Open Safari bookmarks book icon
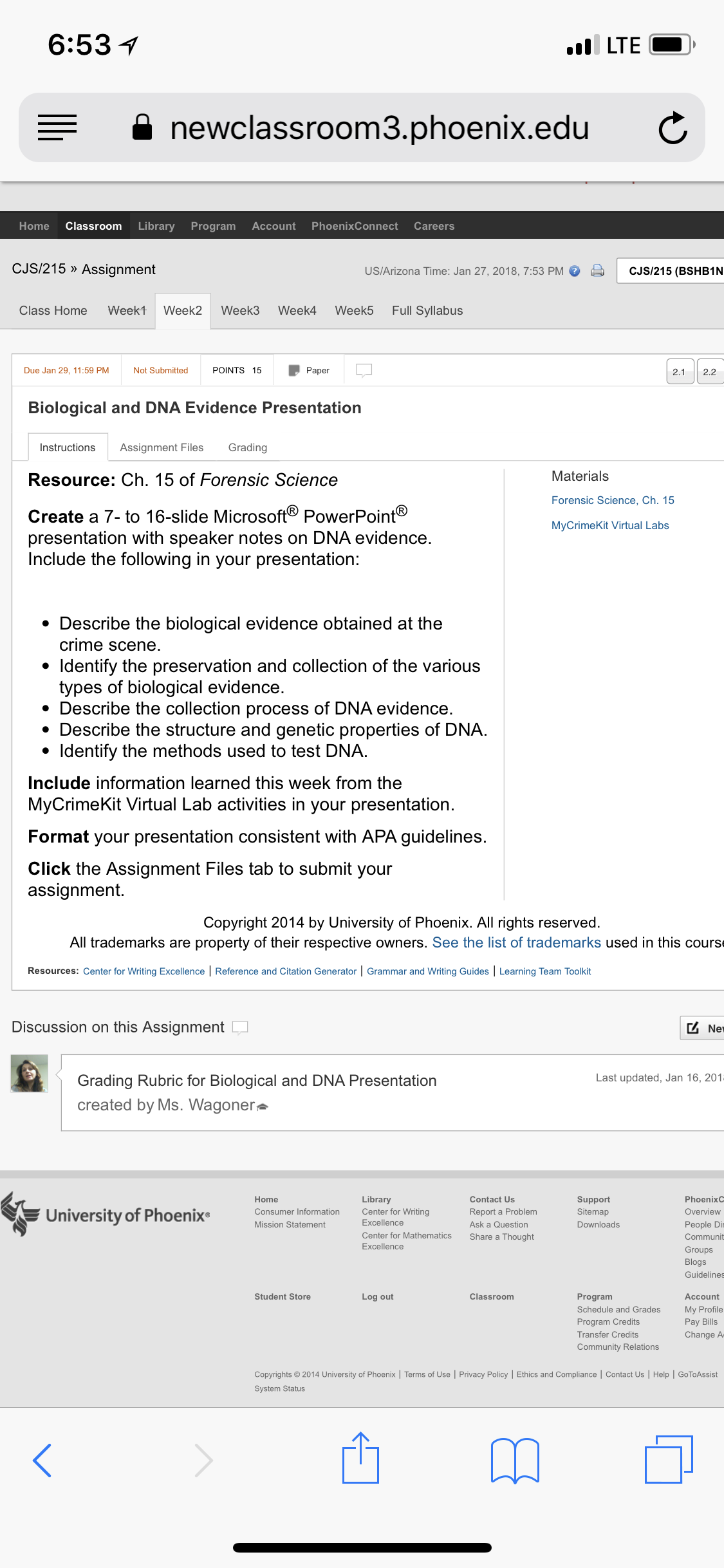The width and height of the screenshot is (724, 1568). (x=515, y=1461)
